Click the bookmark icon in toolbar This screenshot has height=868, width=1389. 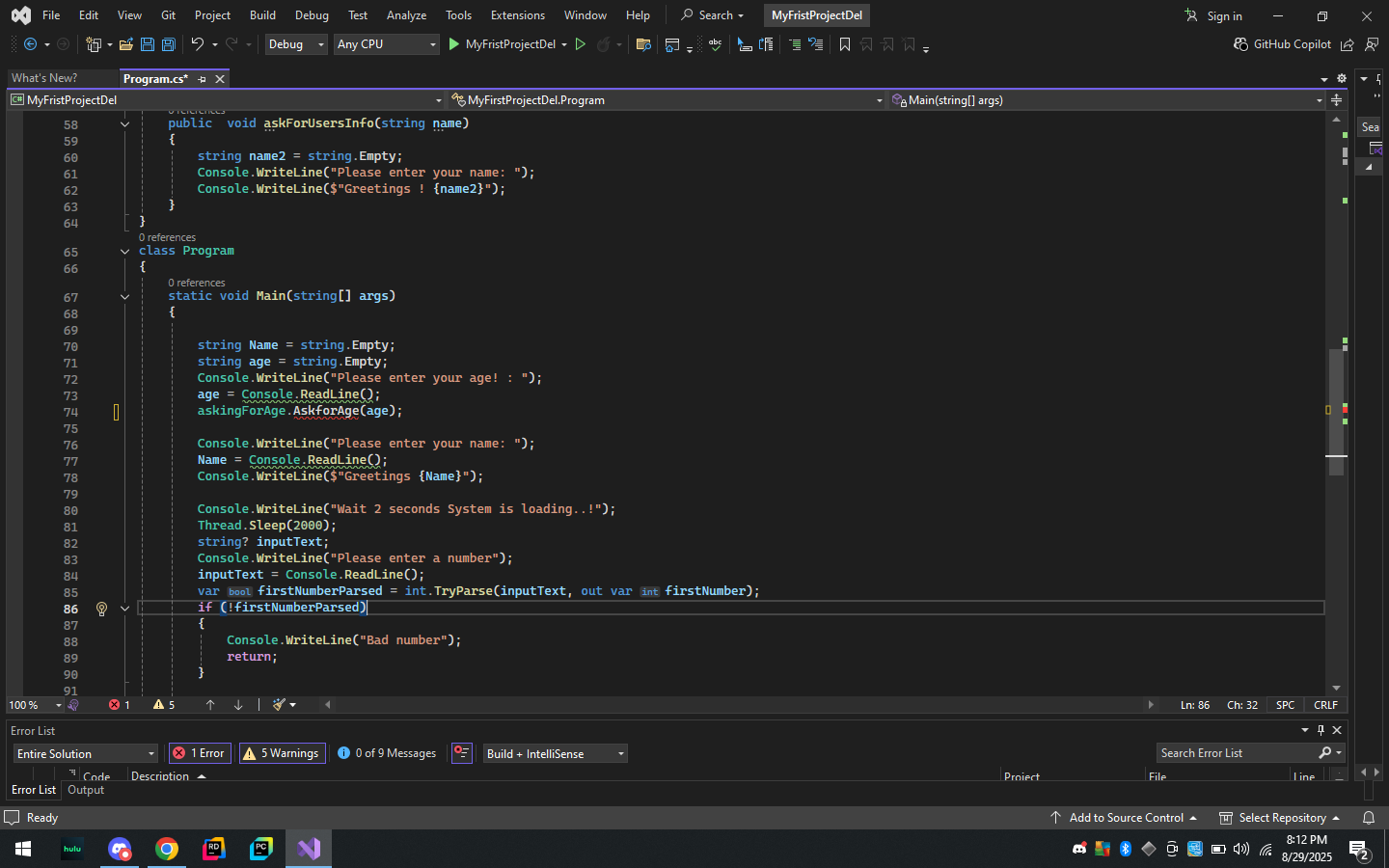point(845,44)
